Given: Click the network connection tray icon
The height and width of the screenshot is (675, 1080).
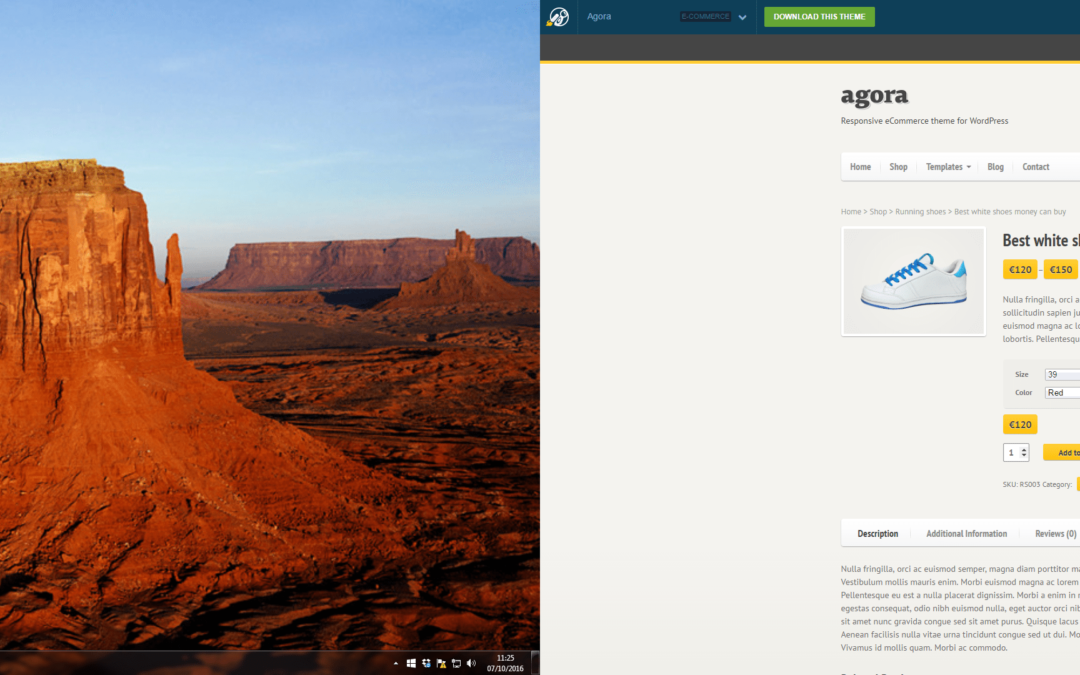Looking at the screenshot, I should click(456, 663).
